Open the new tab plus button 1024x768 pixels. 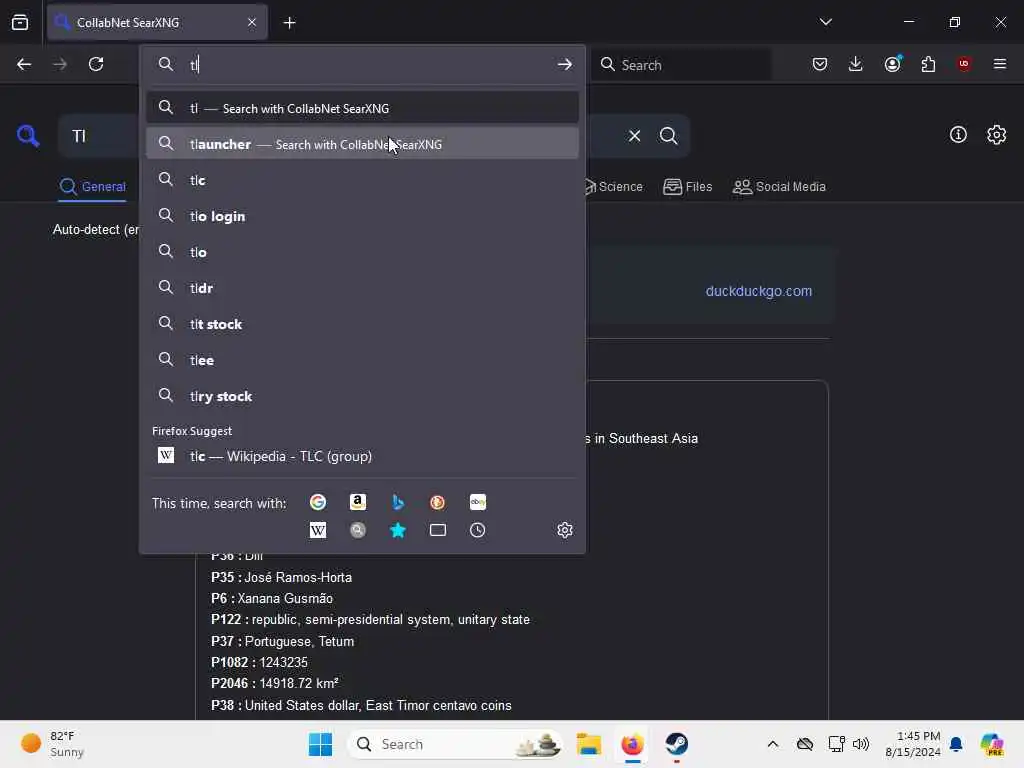pyautogui.click(x=289, y=23)
